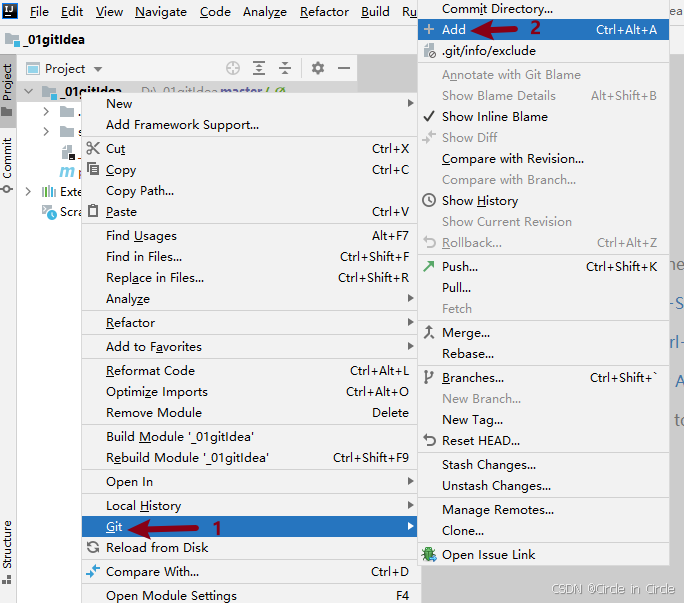Click the Expand All icon in Project panel
Image resolution: width=684 pixels, height=603 pixels.
[x=259, y=68]
